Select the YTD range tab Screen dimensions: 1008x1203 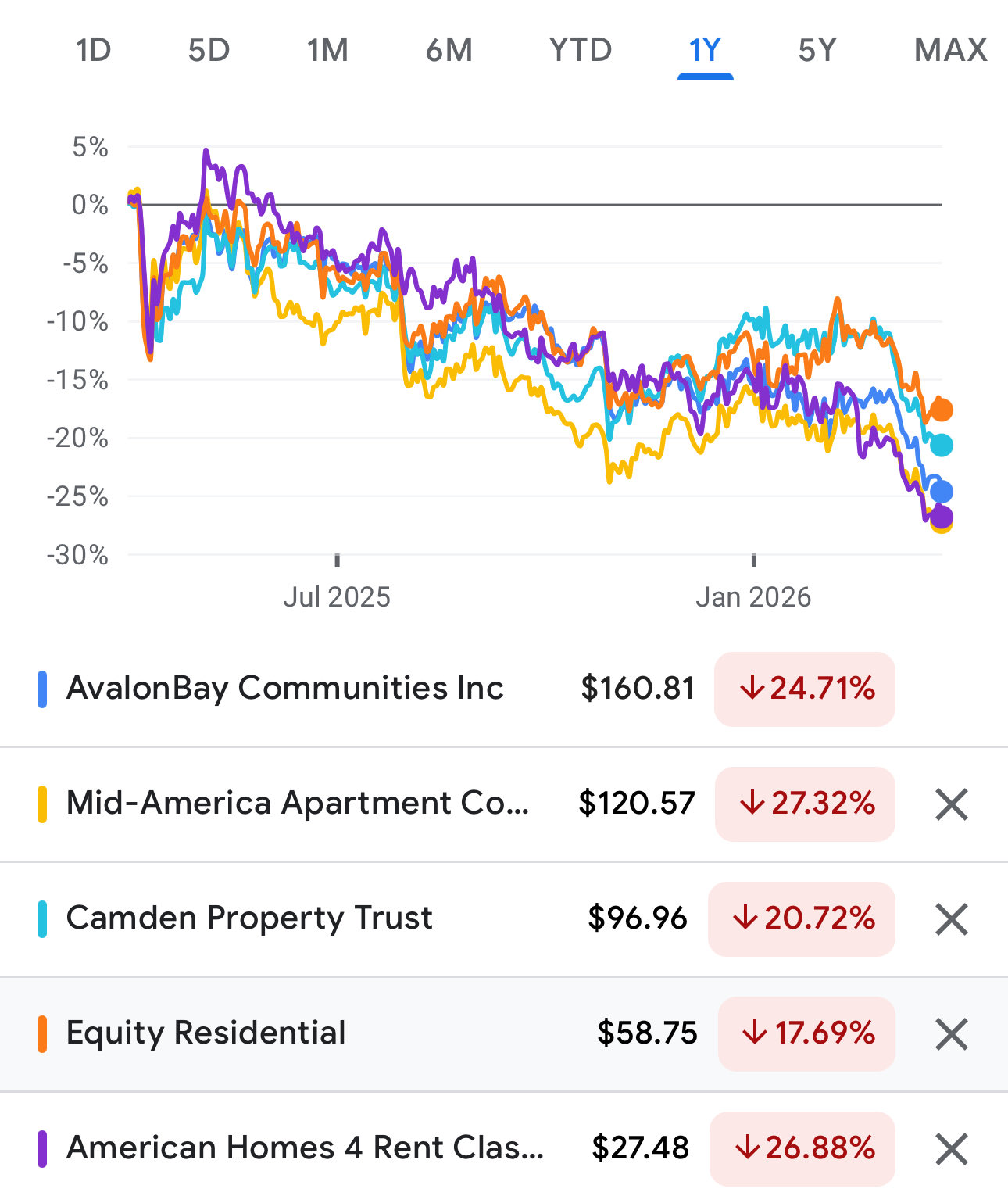coord(580,50)
